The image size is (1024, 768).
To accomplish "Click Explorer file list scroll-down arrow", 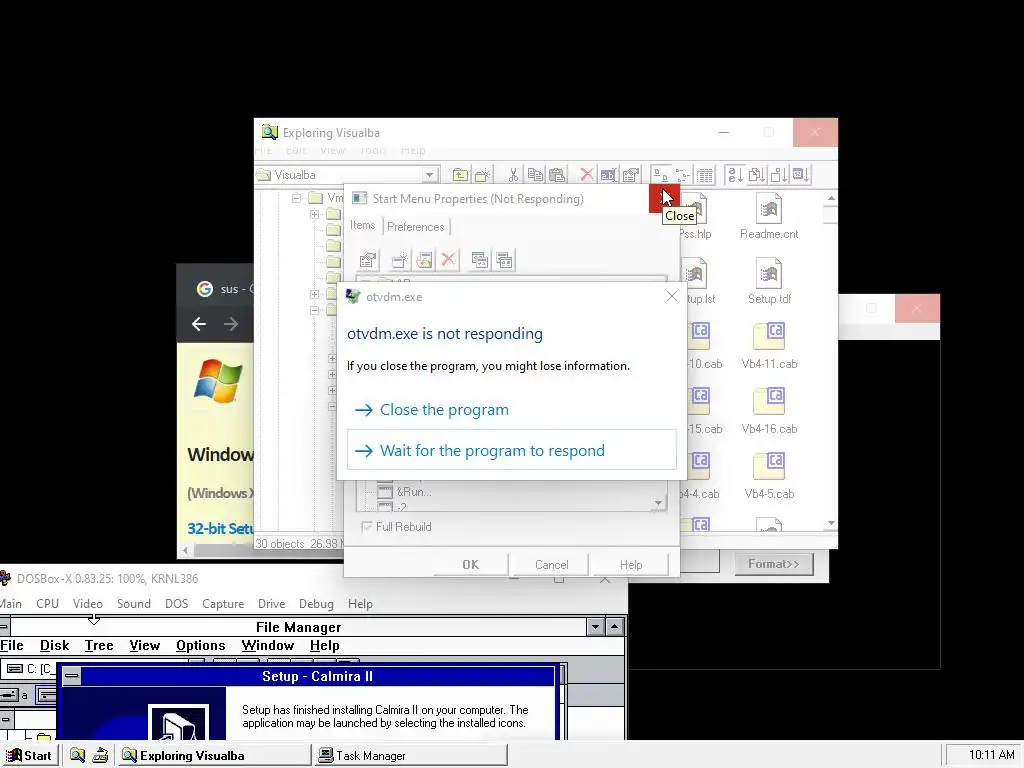I will (831, 523).
